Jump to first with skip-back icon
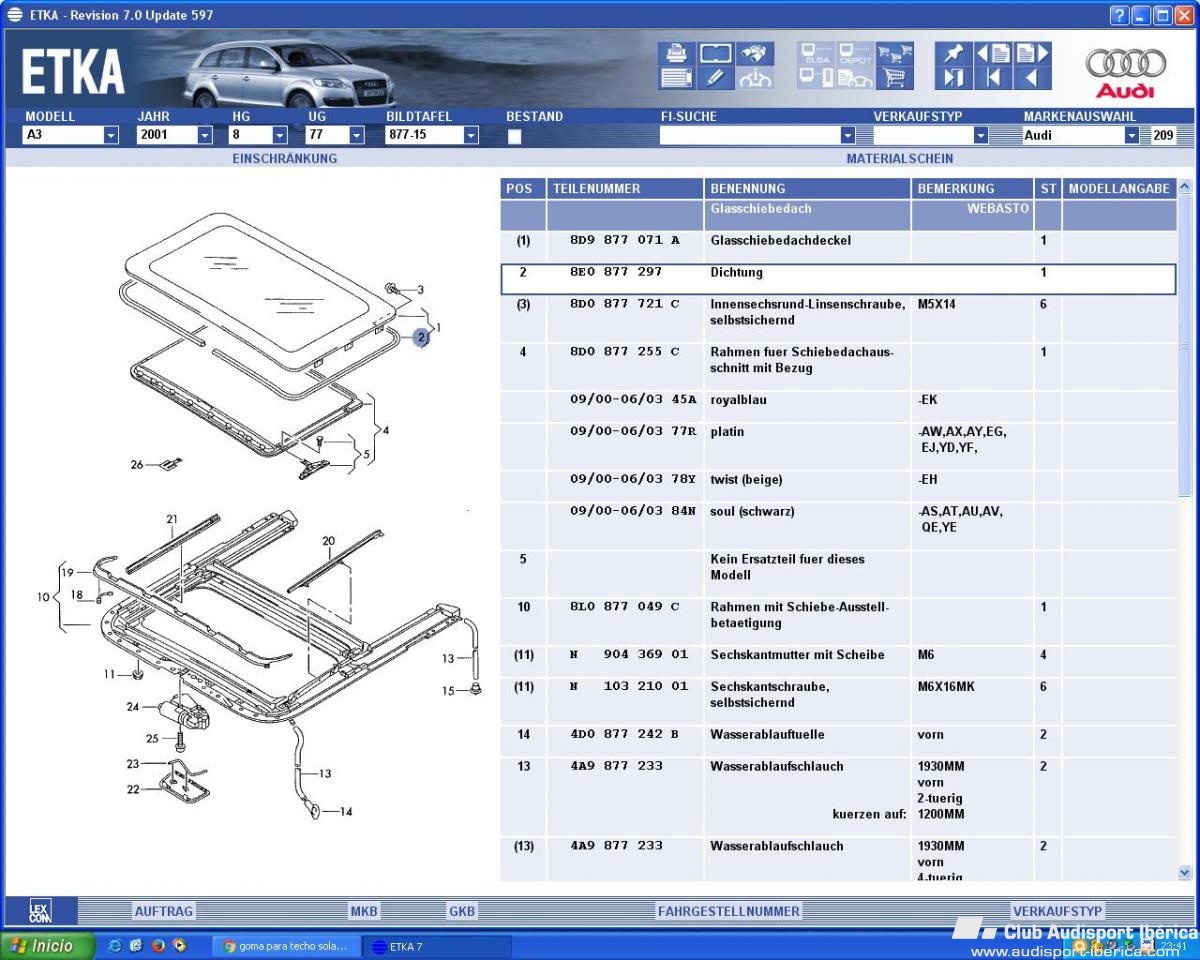The image size is (1200, 960). (x=993, y=78)
